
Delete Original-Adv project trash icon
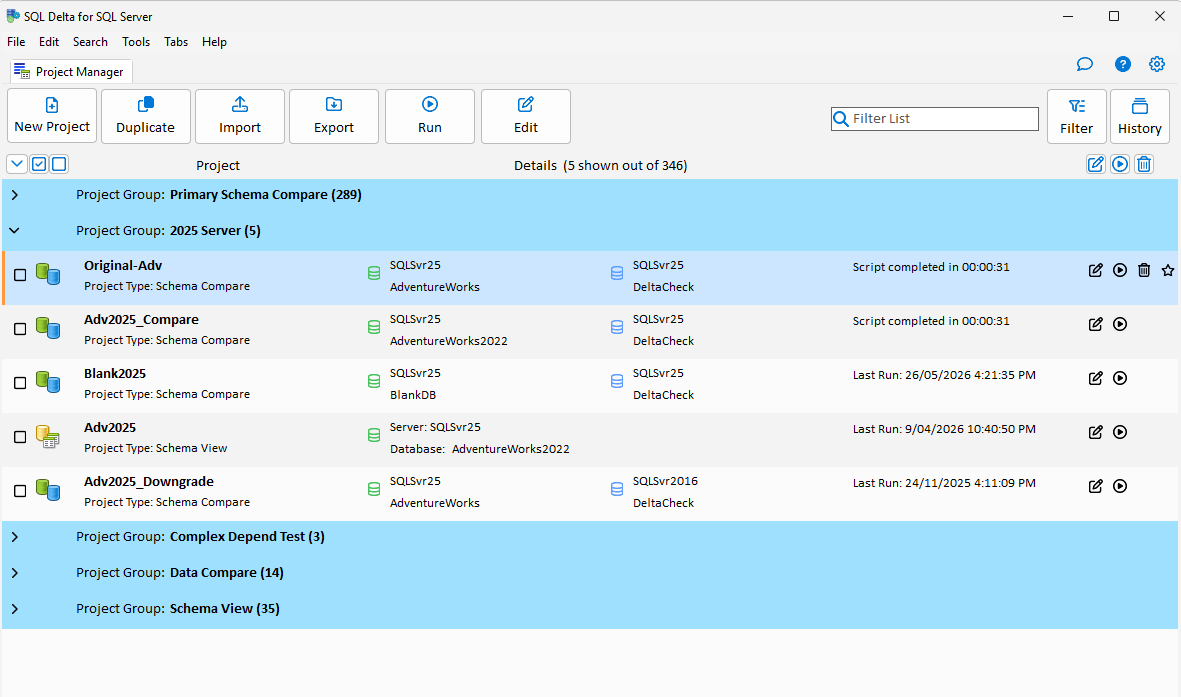point(1144,270)
